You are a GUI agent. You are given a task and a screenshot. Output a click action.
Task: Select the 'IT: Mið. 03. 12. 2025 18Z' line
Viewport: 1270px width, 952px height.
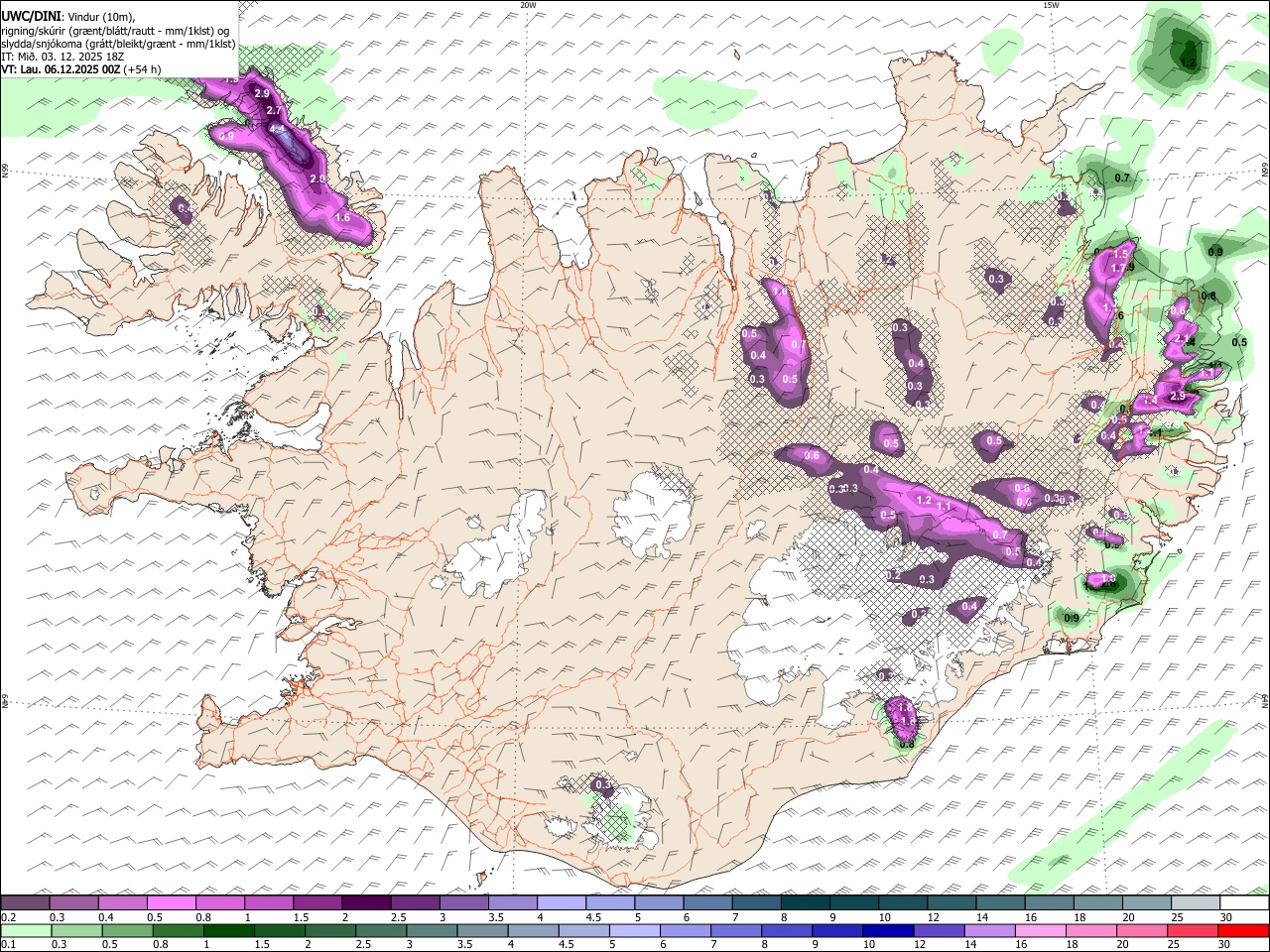62,57
